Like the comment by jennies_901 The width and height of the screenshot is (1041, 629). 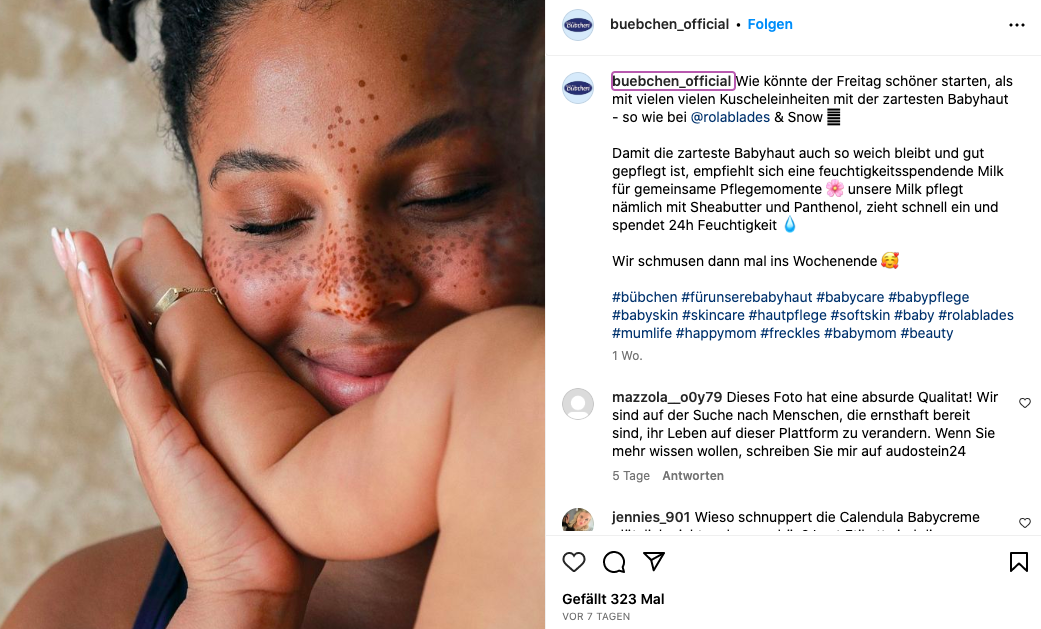click(x=1024, y=523)
